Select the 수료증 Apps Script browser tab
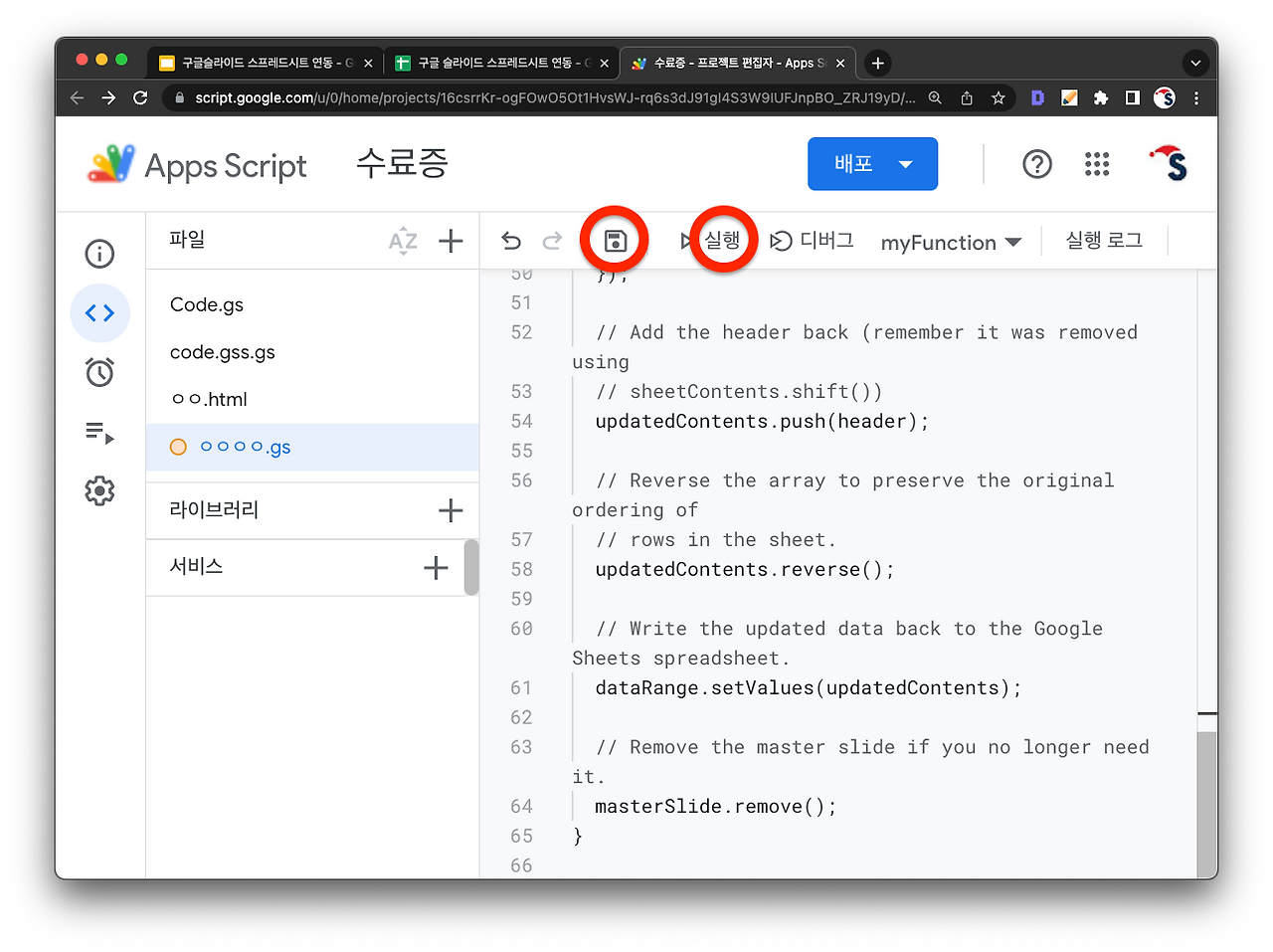 738,63
